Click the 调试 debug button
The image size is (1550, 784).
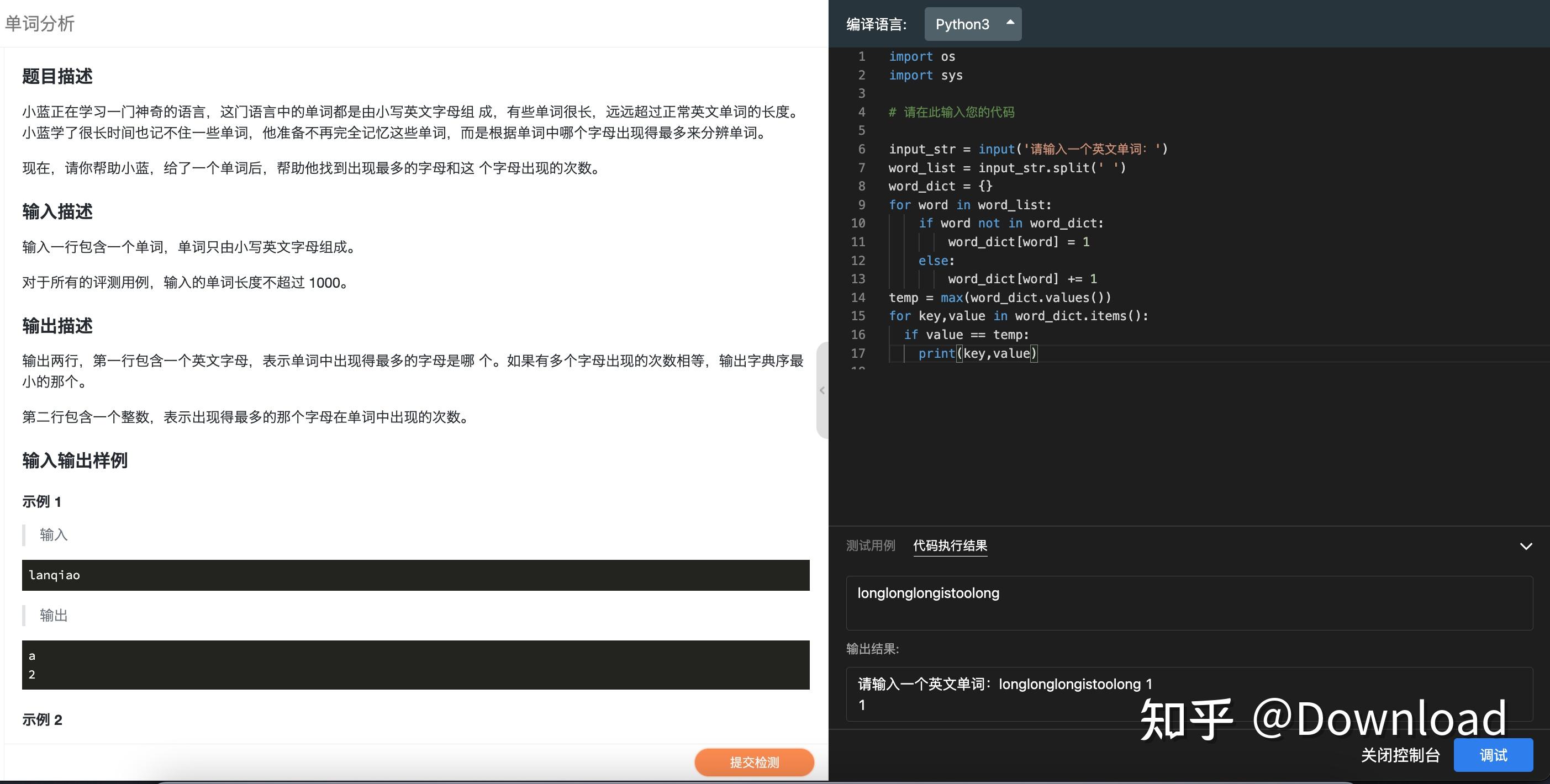coord(1493,755)
